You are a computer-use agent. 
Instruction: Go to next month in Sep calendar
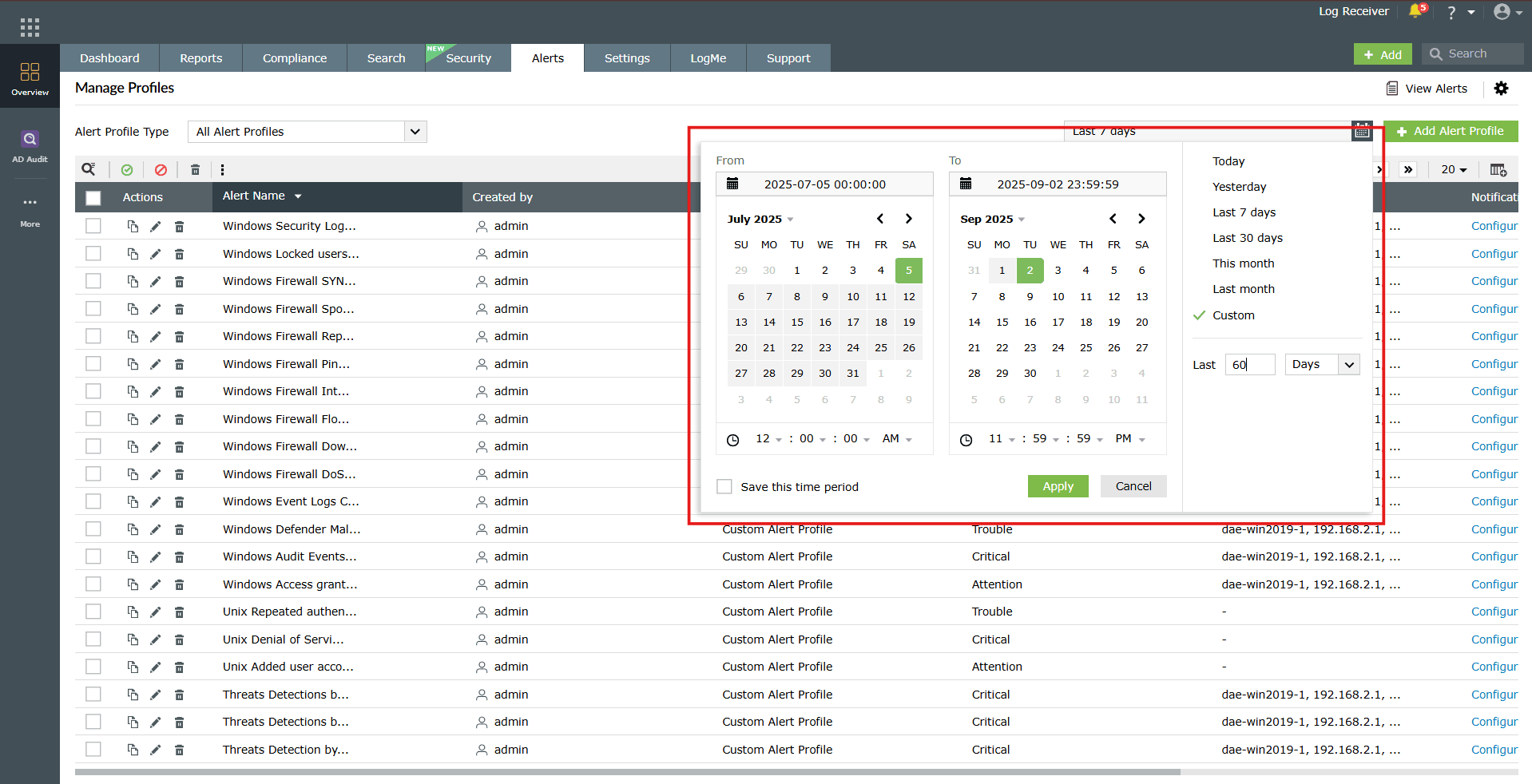1141,219
